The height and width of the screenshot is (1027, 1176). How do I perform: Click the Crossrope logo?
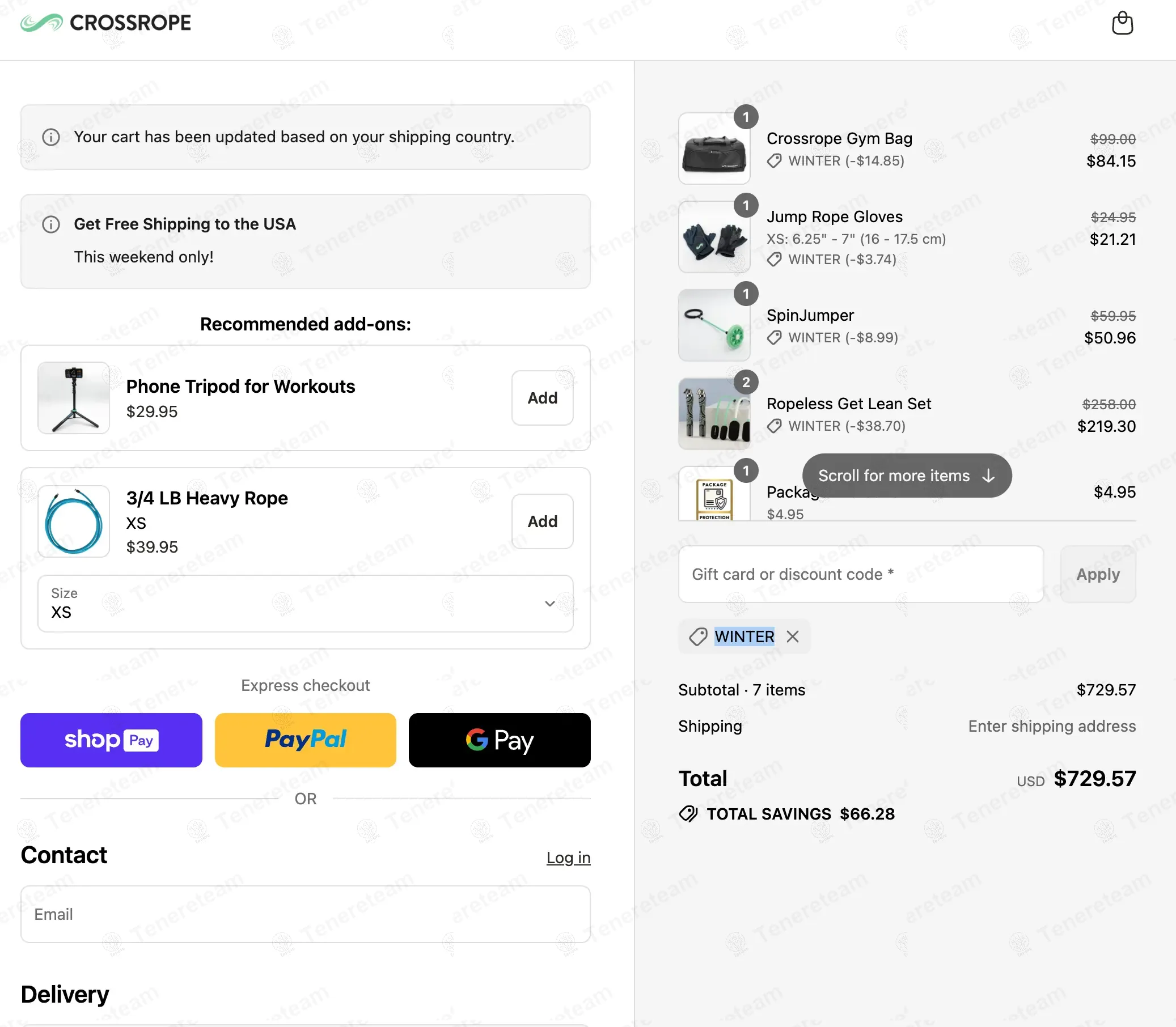(x=105, y=23)
